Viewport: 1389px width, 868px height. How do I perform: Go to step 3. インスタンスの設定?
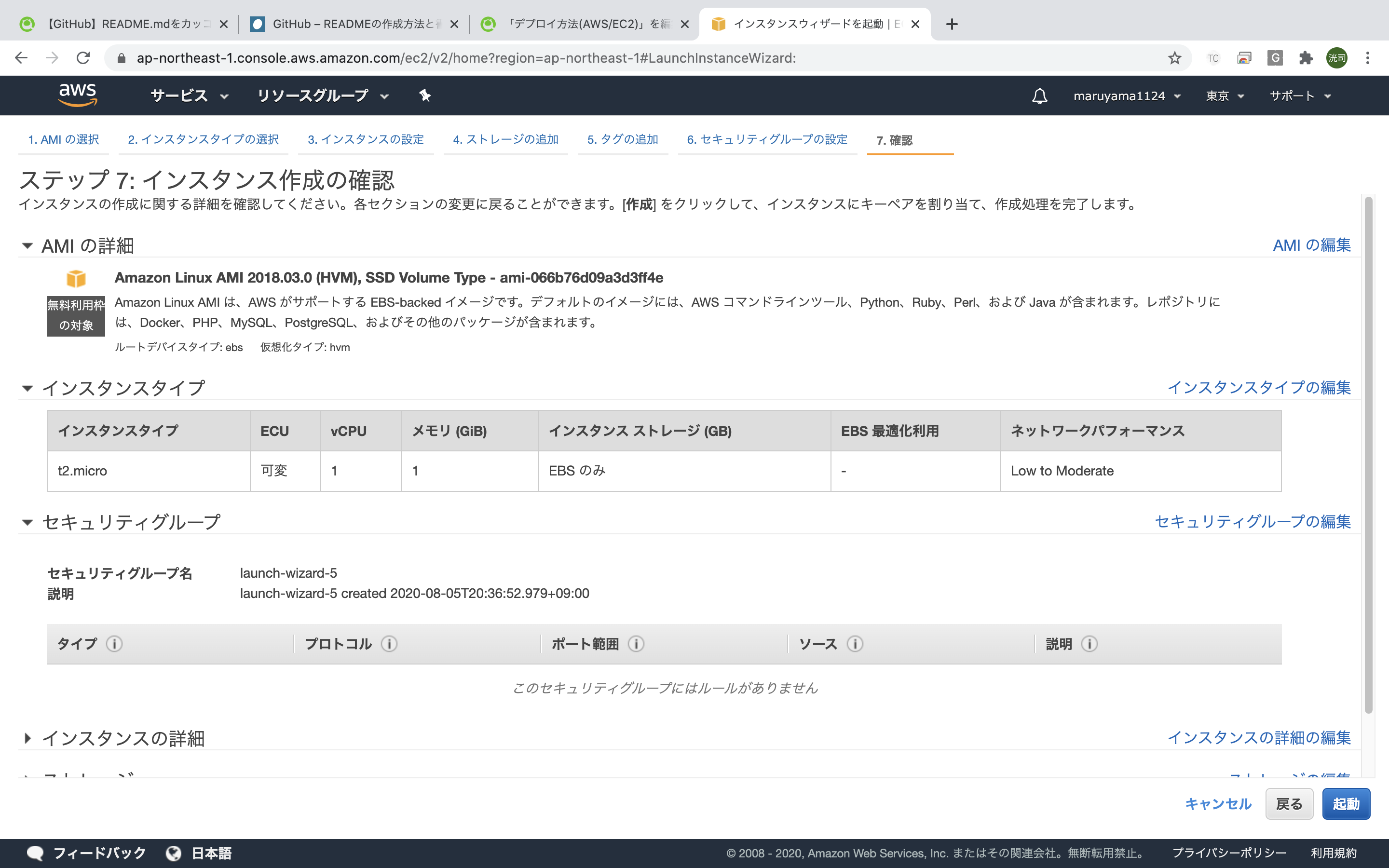pos(366,139)
